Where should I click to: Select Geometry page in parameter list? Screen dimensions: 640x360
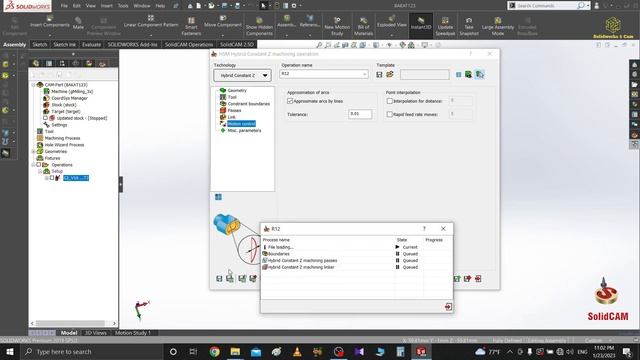pos(237,90)
